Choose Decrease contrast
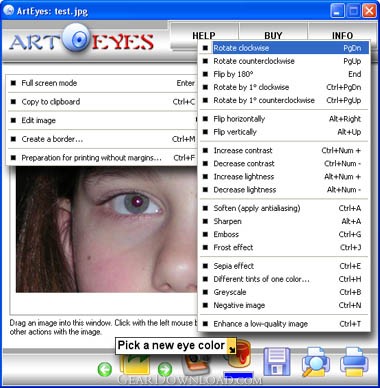 pos(284,163)
